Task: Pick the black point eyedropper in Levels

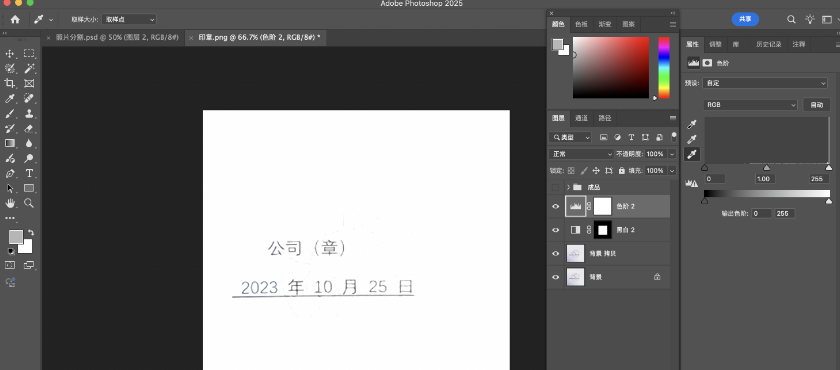Action: pyautogui.click(x=693, y=125)
